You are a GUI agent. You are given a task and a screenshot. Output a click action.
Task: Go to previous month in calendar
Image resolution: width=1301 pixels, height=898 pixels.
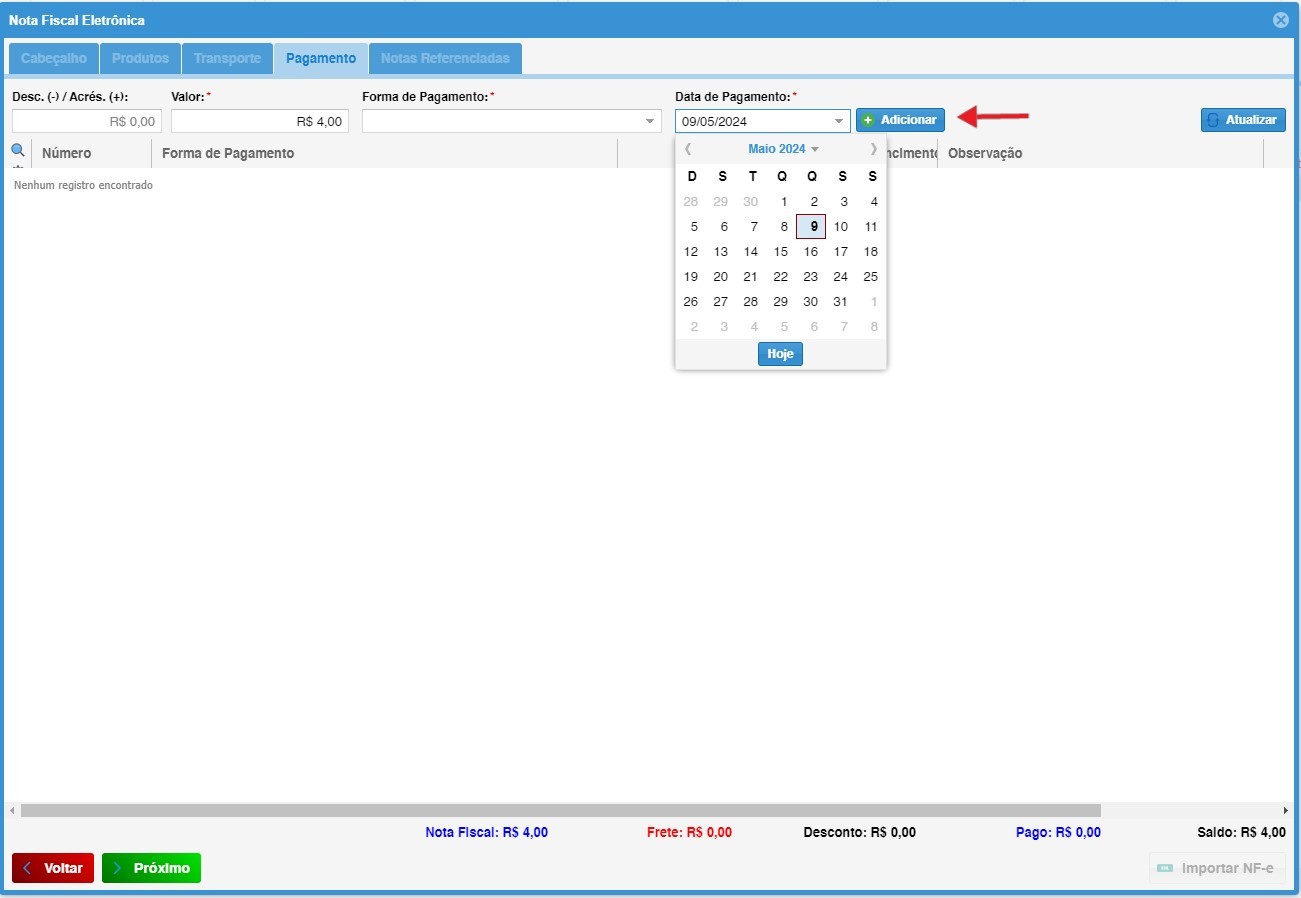688,149
